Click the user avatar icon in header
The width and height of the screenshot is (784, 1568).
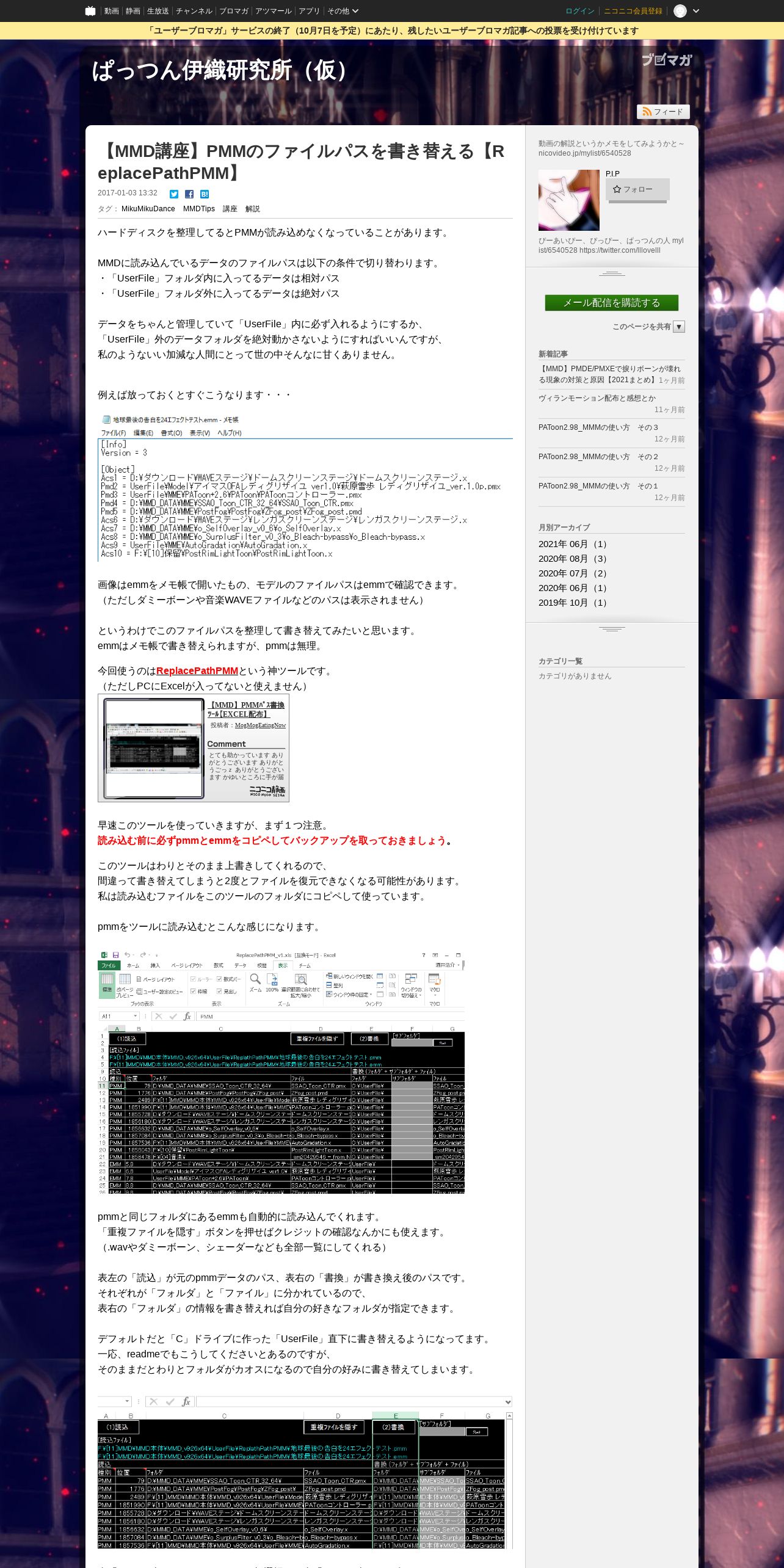[x=680, y=11]
